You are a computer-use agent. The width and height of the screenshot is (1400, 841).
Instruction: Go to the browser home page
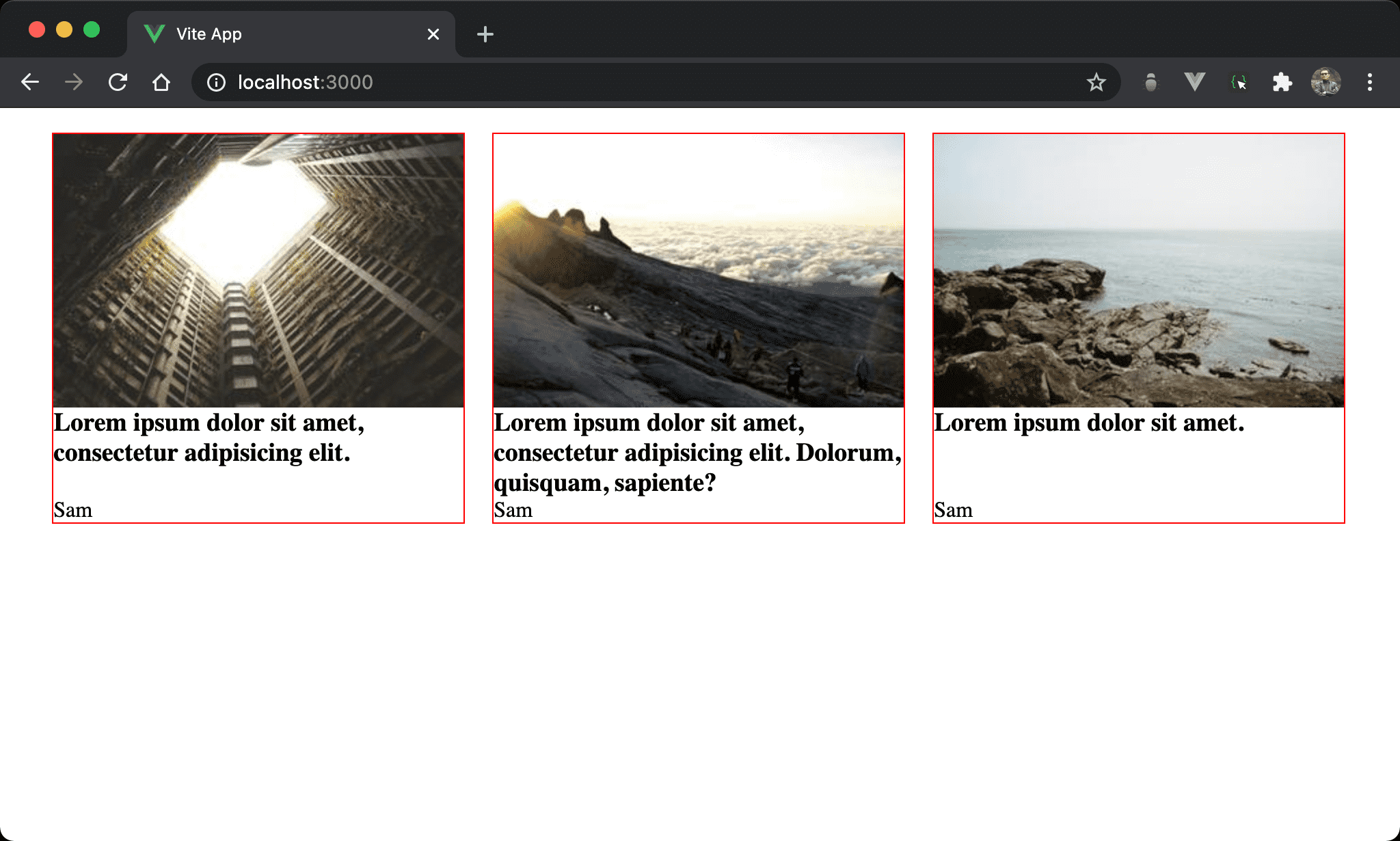[161, 83]
